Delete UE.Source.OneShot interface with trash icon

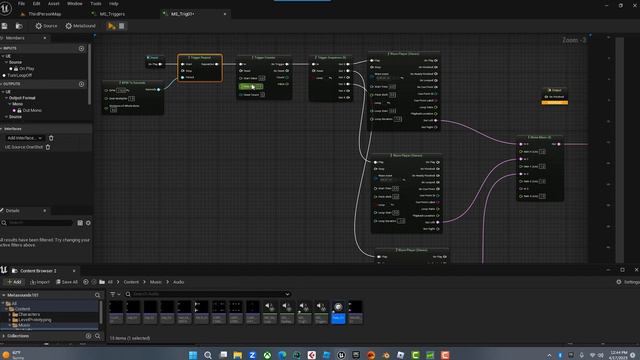[48, 147]
